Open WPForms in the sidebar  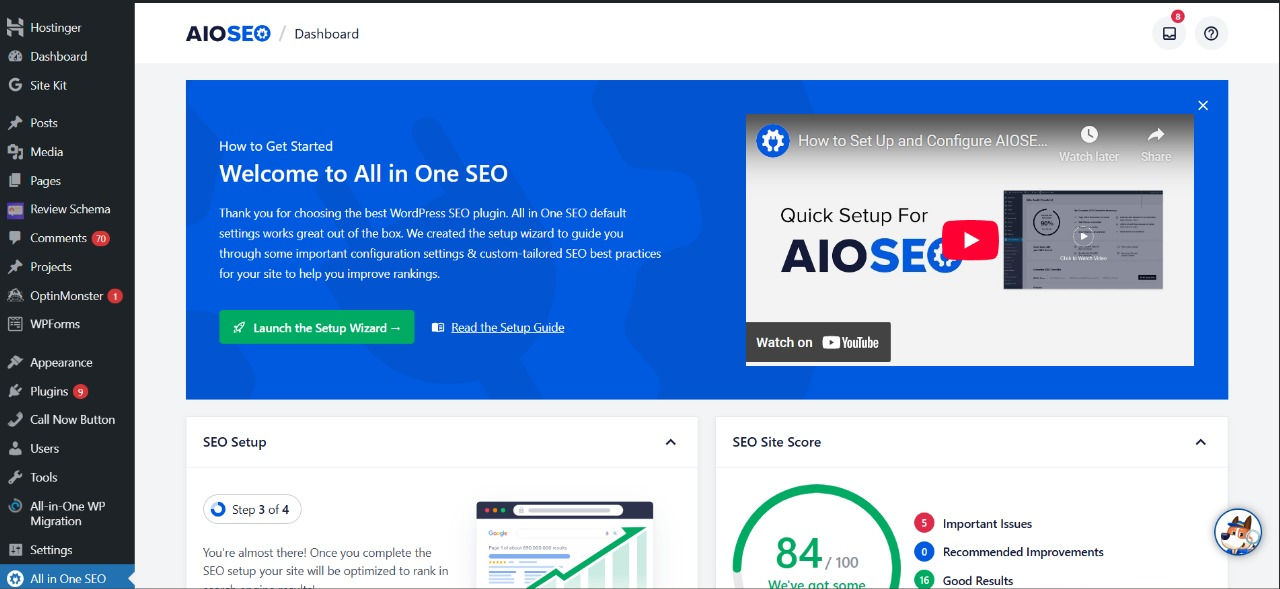pos(67,324)
